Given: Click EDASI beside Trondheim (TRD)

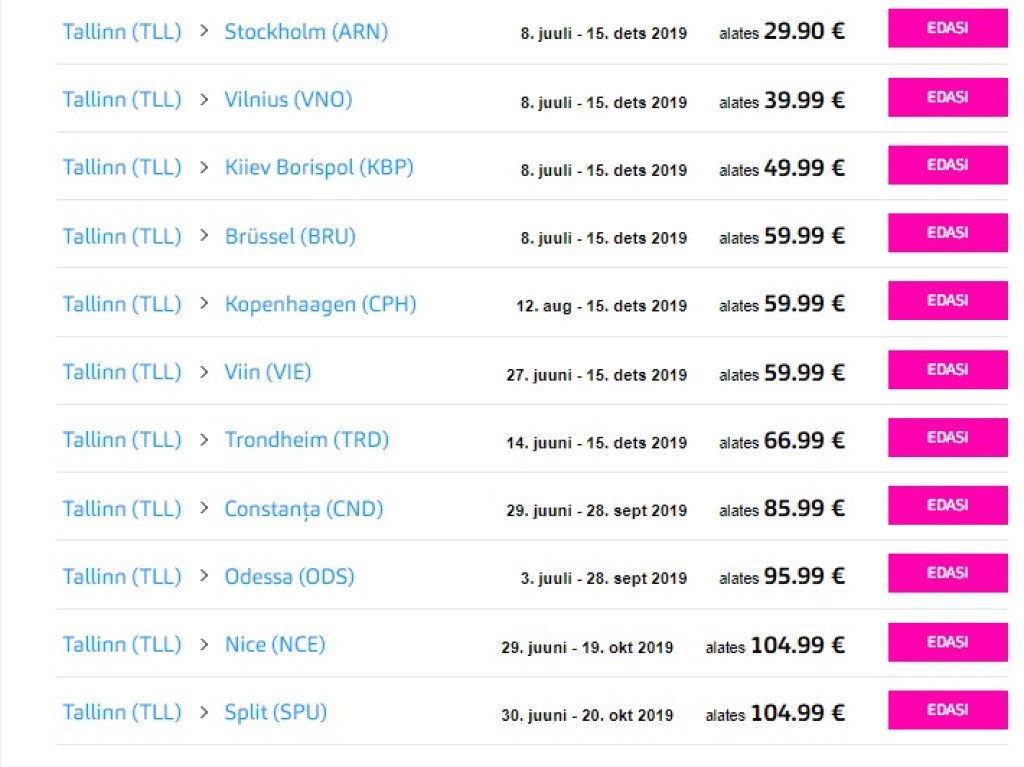Looking at the screenshot, I should 947,438.
